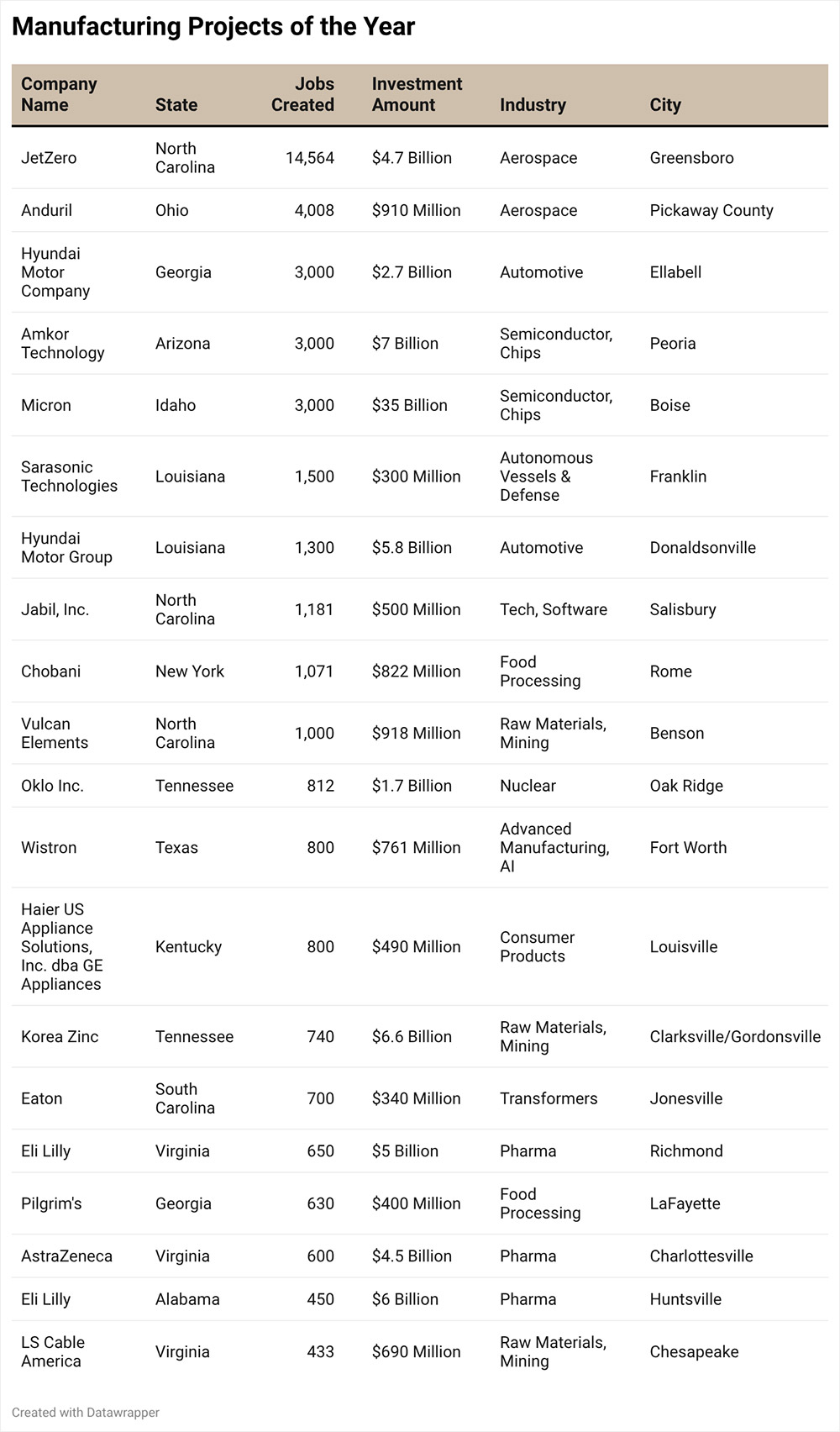Click the Chobani company name
This screenshot has width=840, height=1432.
coord(51,671)
